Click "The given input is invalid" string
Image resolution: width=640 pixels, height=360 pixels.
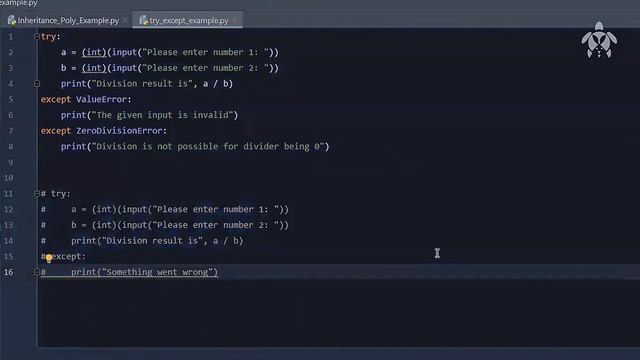coord(162,115)
